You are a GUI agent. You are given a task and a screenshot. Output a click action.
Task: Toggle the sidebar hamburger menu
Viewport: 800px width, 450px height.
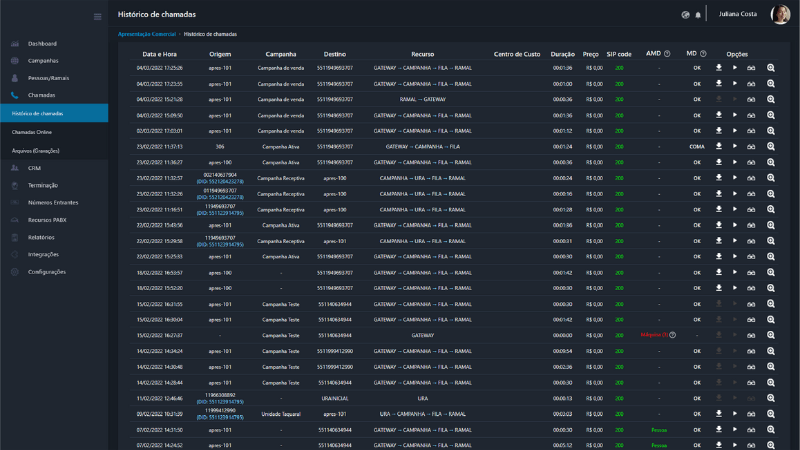coord(97,16)
